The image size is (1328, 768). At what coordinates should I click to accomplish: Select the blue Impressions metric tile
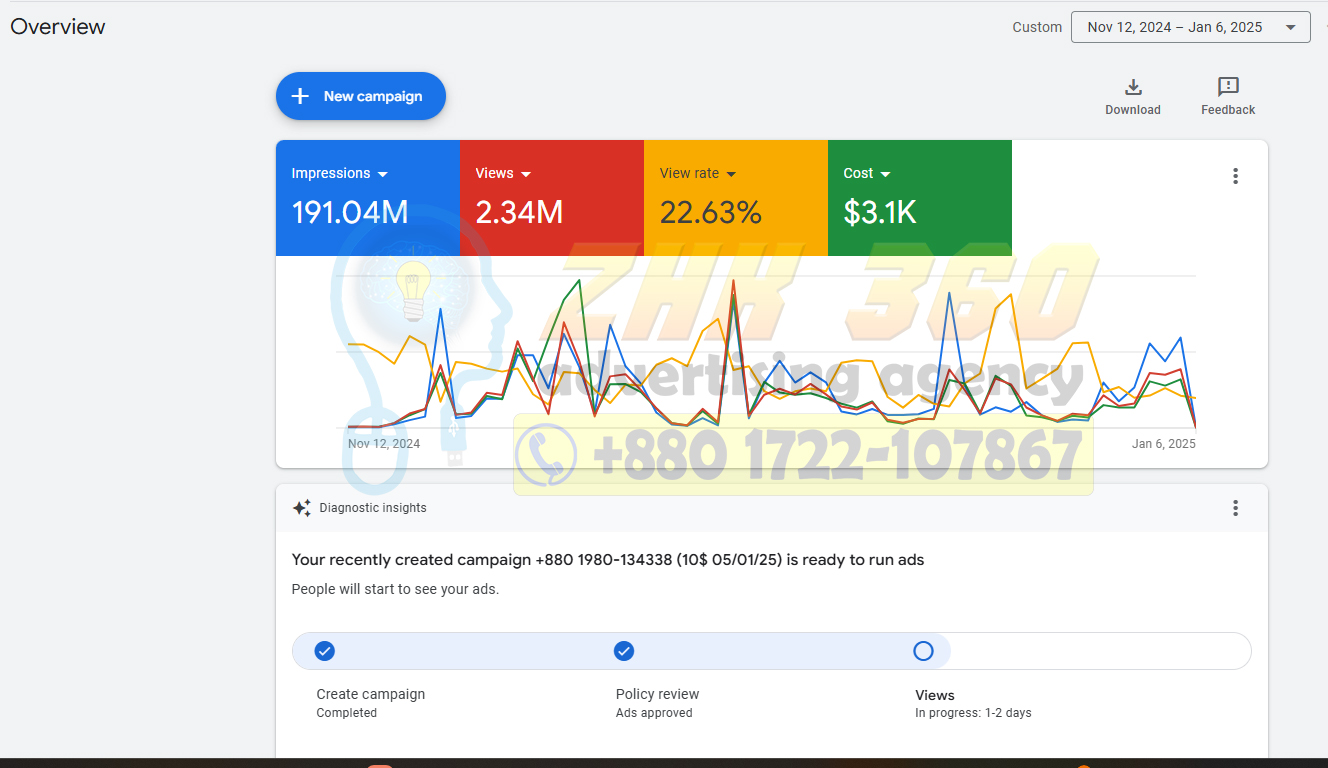click(368, 198)
